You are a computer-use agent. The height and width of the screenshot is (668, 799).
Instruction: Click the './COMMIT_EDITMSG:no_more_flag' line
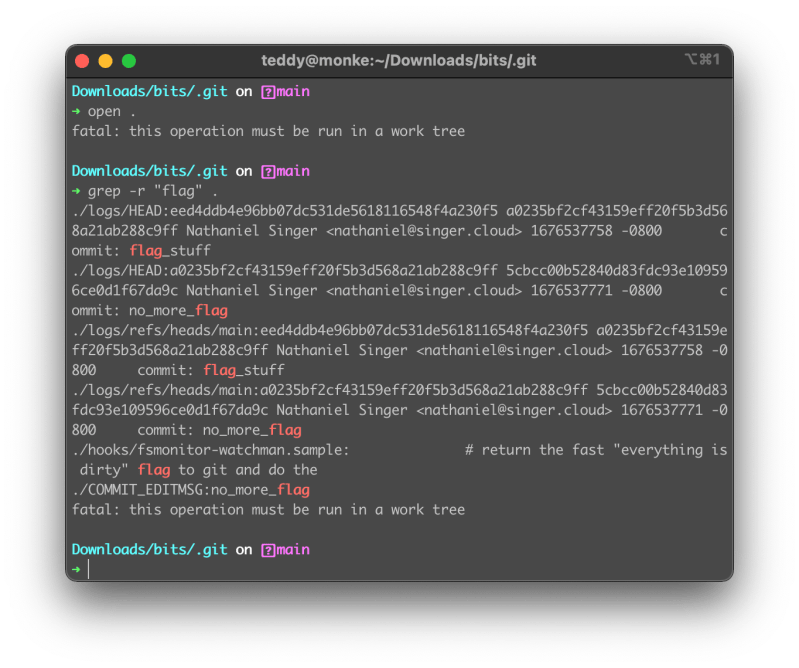[x=191, y=490]
